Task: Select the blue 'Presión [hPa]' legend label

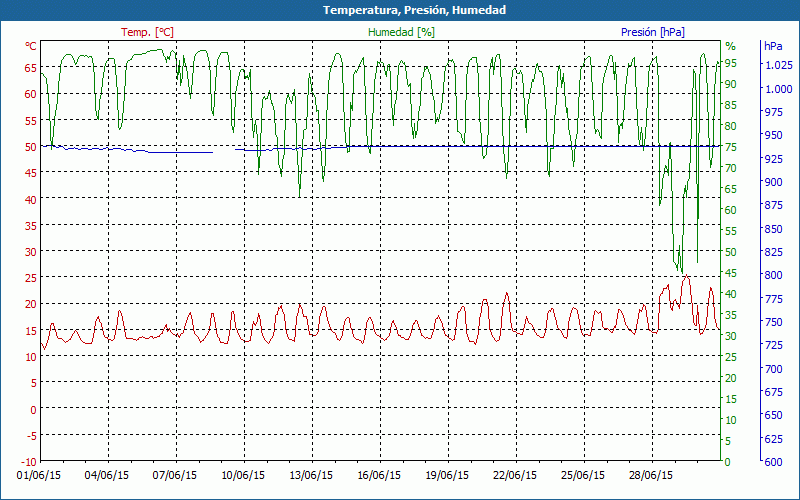Action: [653, 32]
